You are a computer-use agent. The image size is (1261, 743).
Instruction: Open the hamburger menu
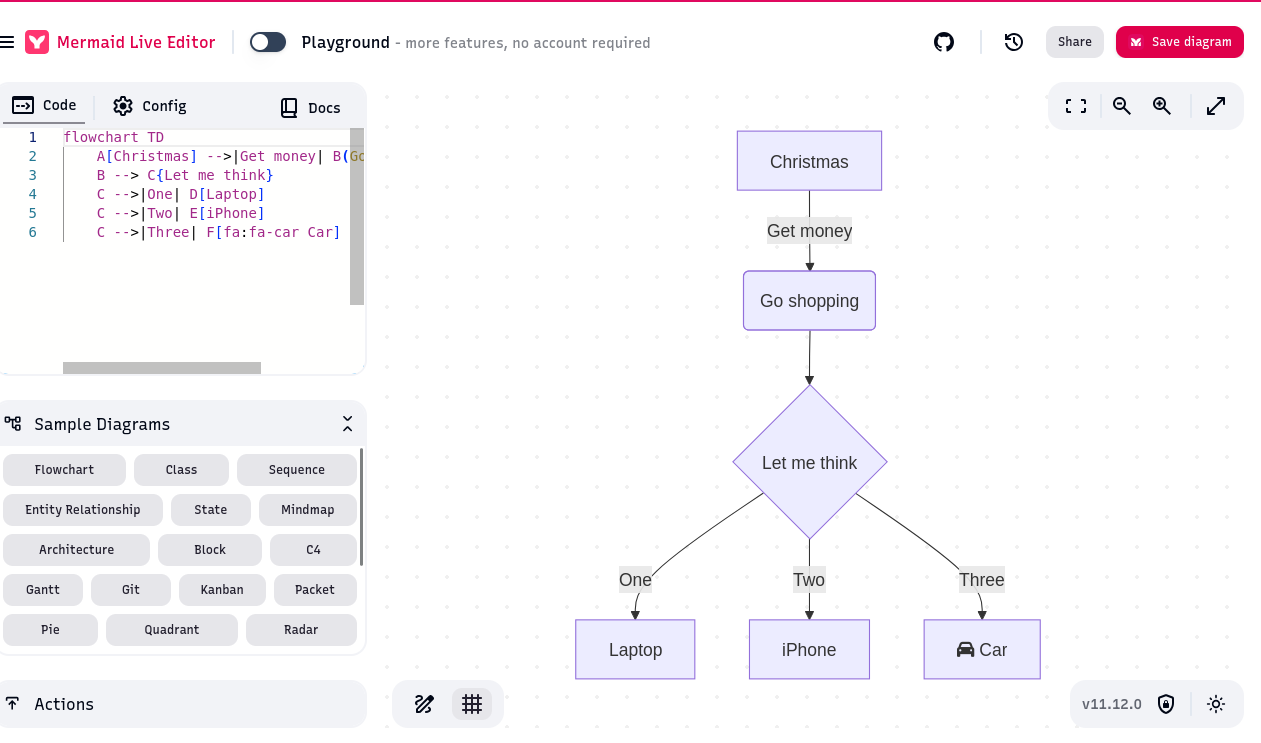coord(7,42)
